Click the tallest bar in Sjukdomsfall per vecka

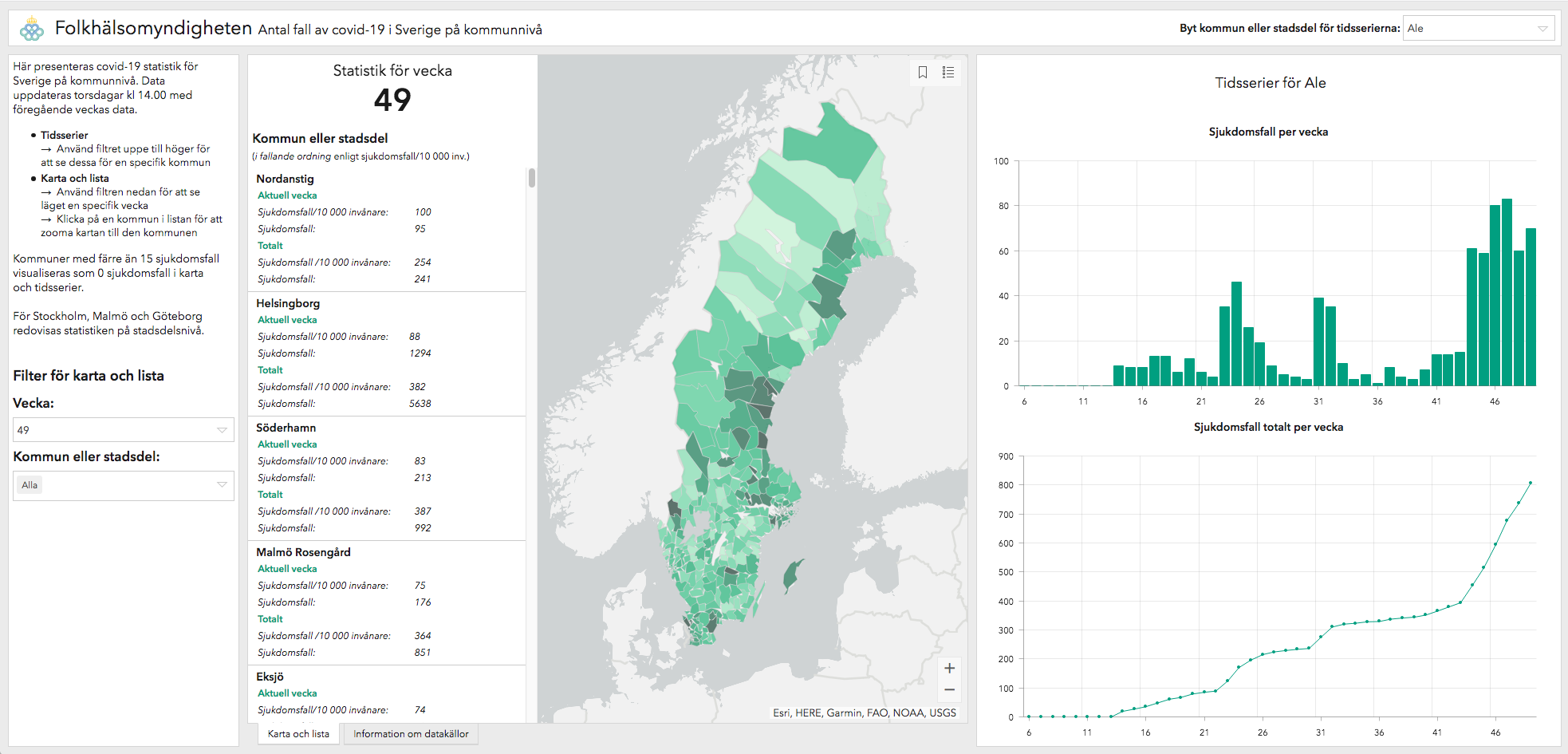coord(1507,292)
